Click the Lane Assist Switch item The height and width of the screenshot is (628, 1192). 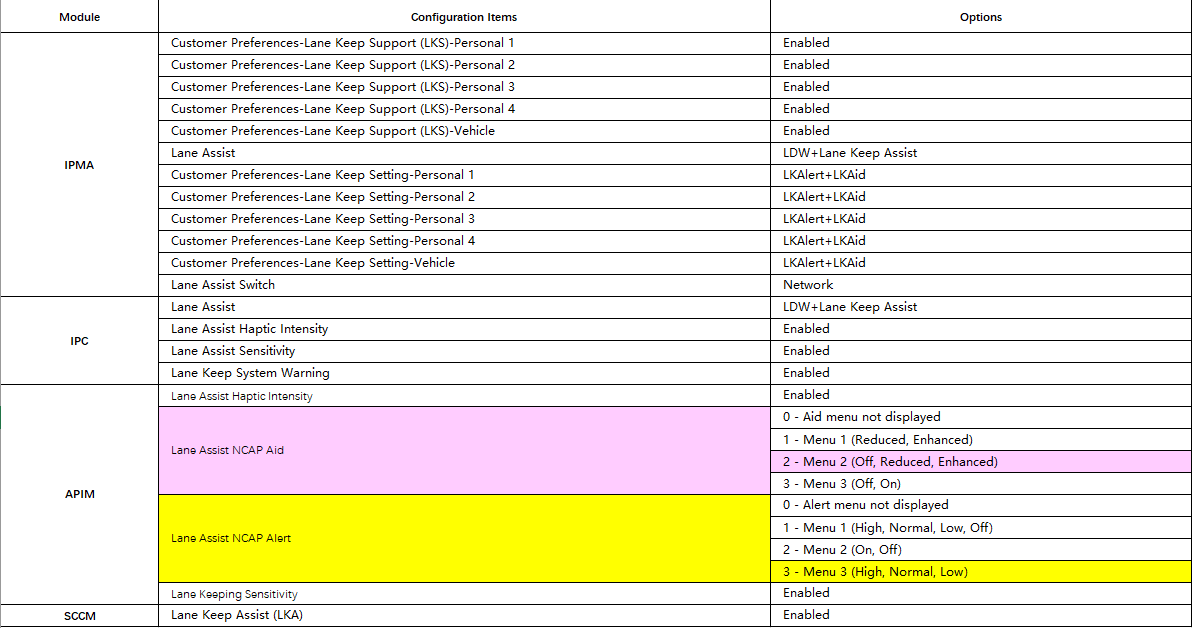(223, 285)
